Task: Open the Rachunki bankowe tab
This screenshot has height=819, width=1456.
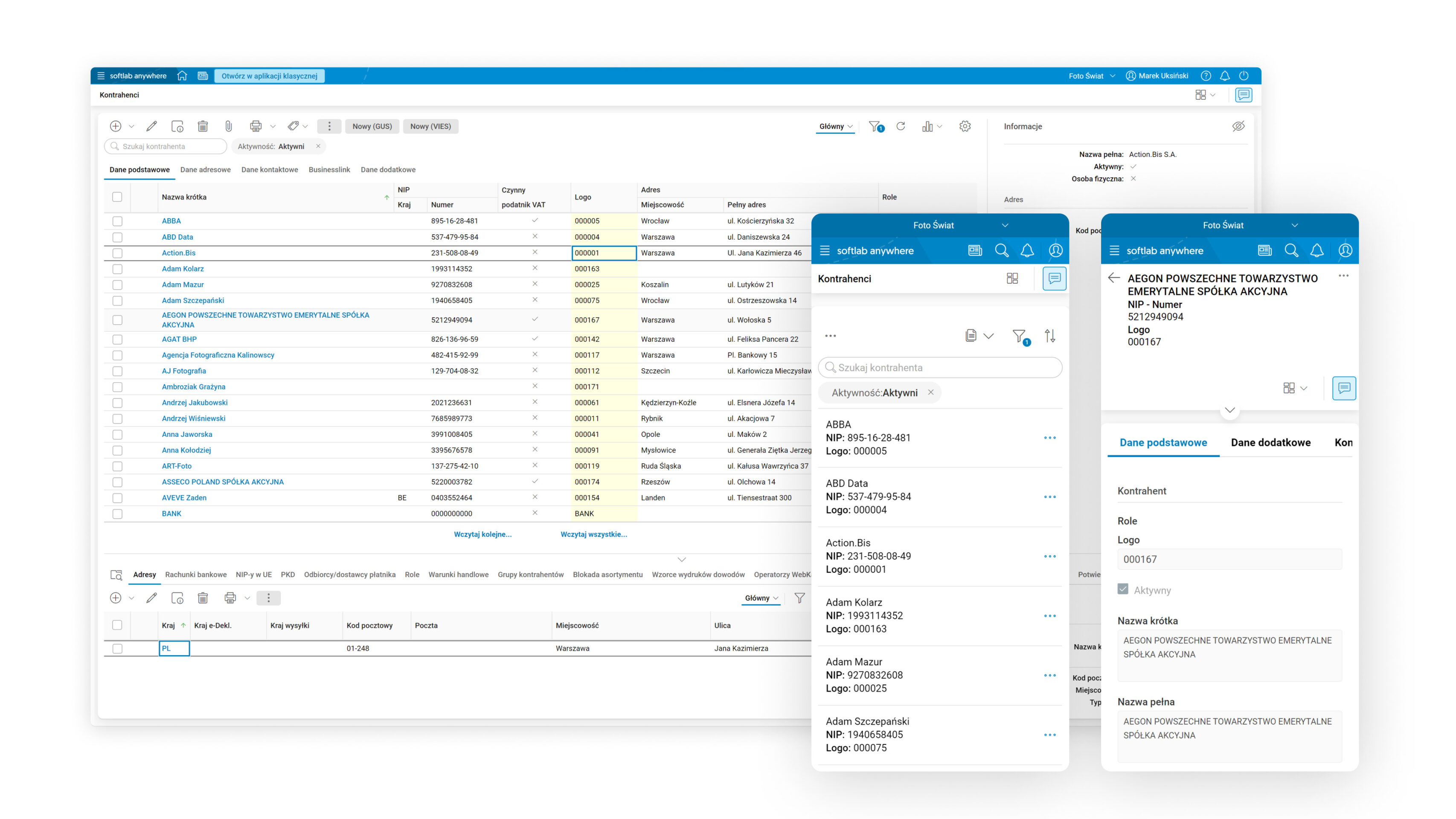Action: [195, 574]
